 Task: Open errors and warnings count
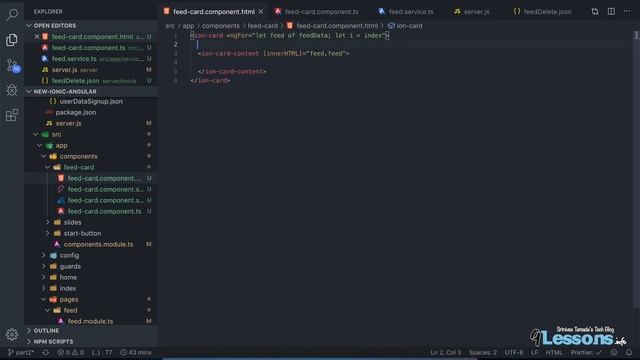coord(70,352)
